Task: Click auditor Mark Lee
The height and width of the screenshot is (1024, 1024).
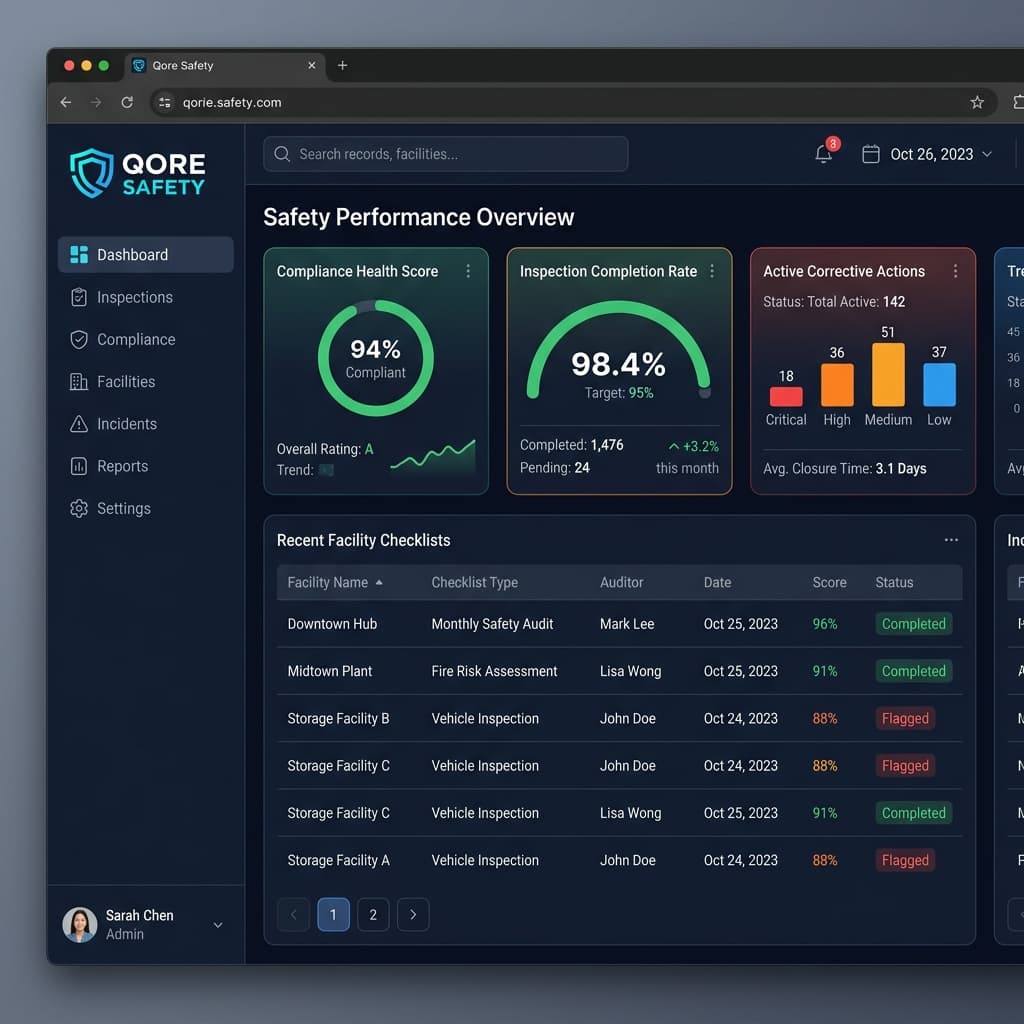Action: click(x=627, y=624)
